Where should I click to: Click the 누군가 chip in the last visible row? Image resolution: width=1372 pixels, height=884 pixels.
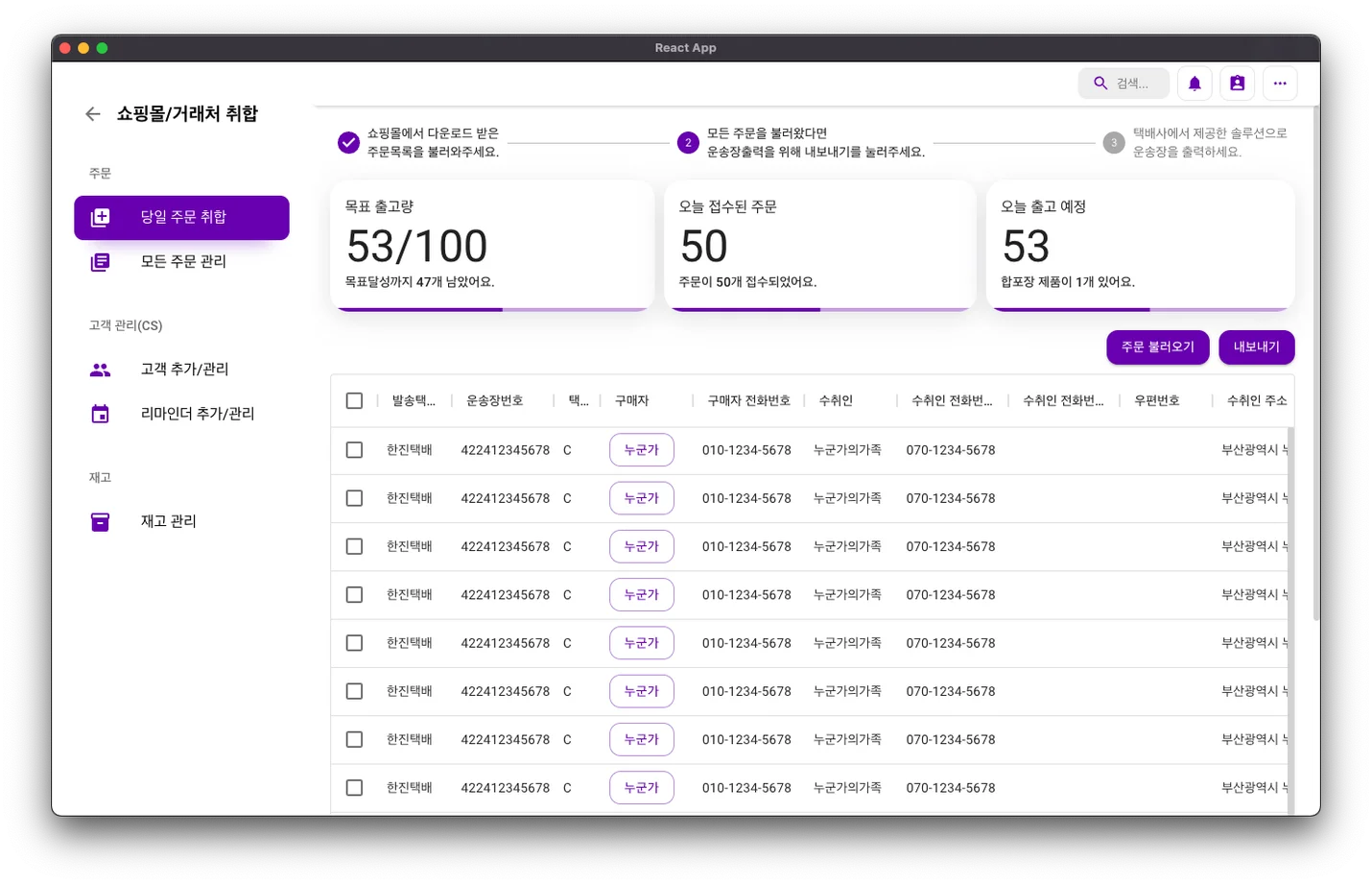coord(642,788)
